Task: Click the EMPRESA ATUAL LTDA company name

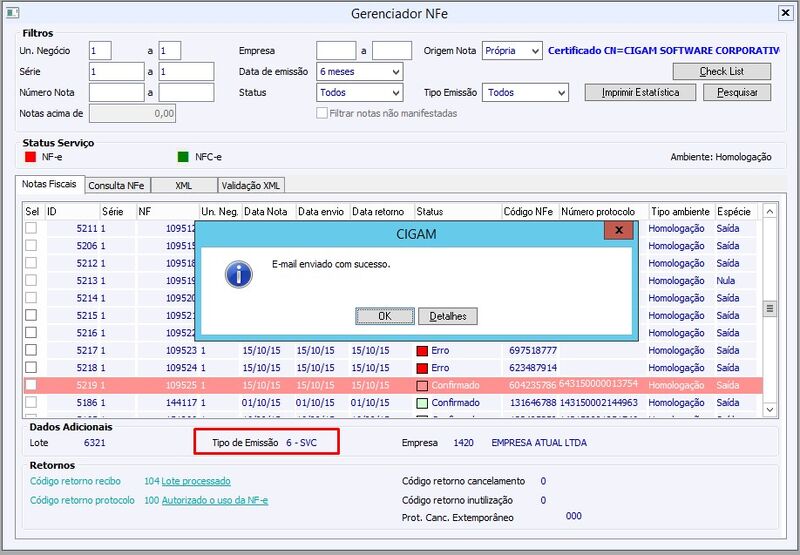Action: [x=539, y=443]
